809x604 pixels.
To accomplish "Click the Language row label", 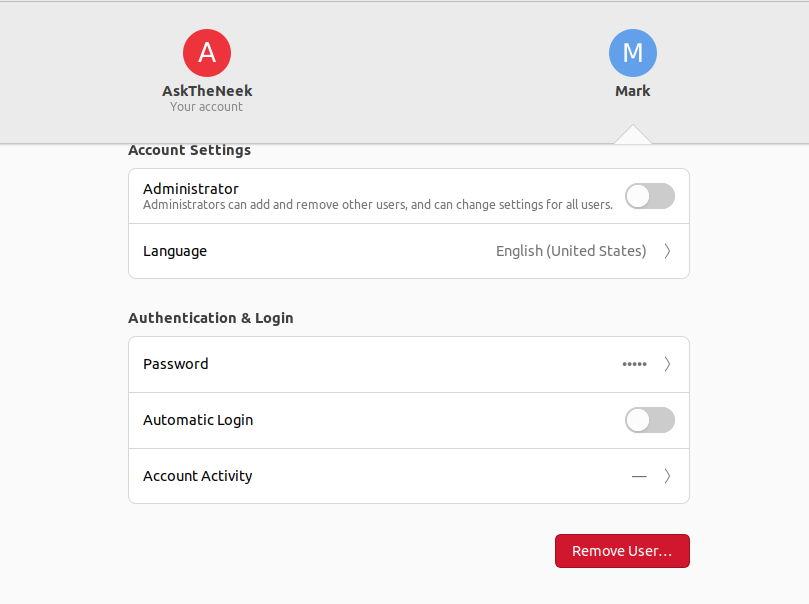I will coord(175,251).
